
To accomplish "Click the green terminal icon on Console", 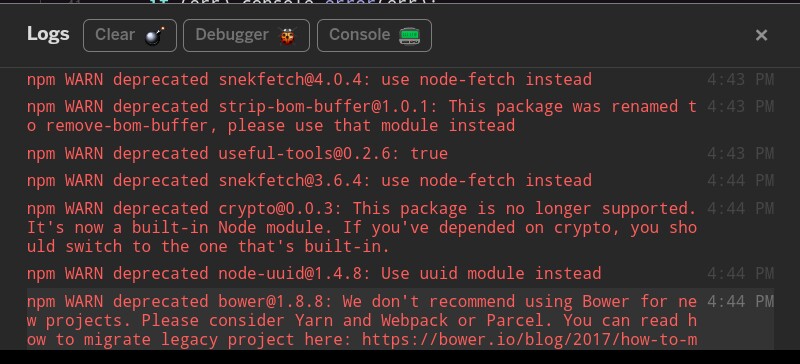I will click(409, 36).
